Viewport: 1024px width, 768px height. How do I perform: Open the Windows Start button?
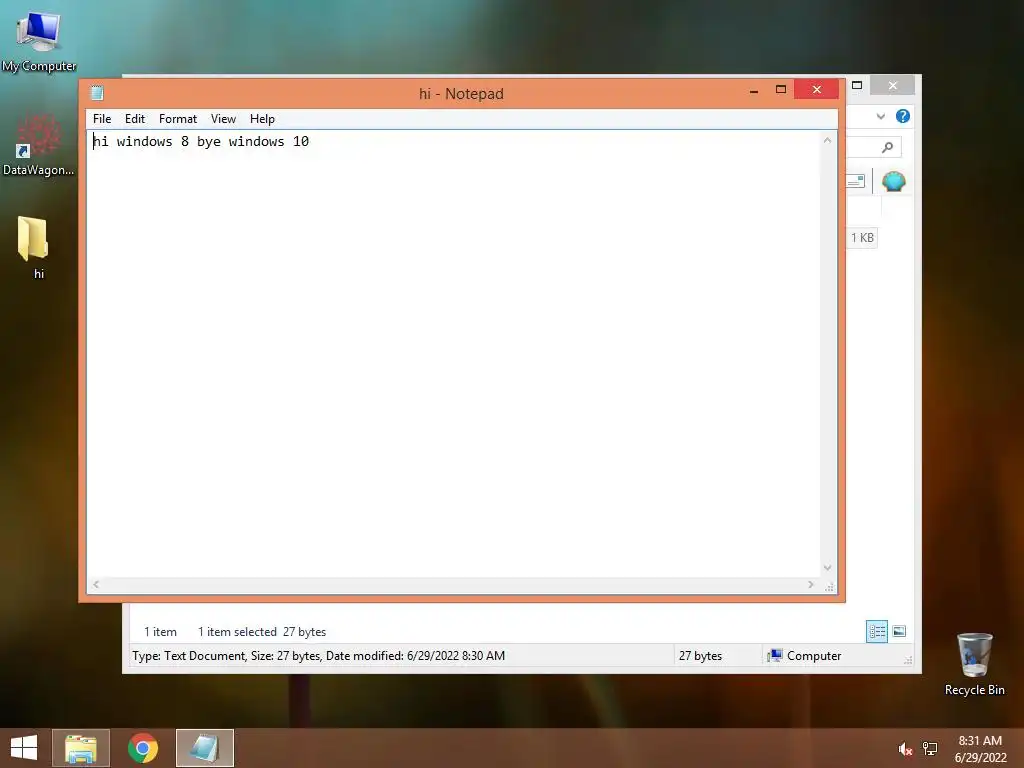click(x=24, y=748)
